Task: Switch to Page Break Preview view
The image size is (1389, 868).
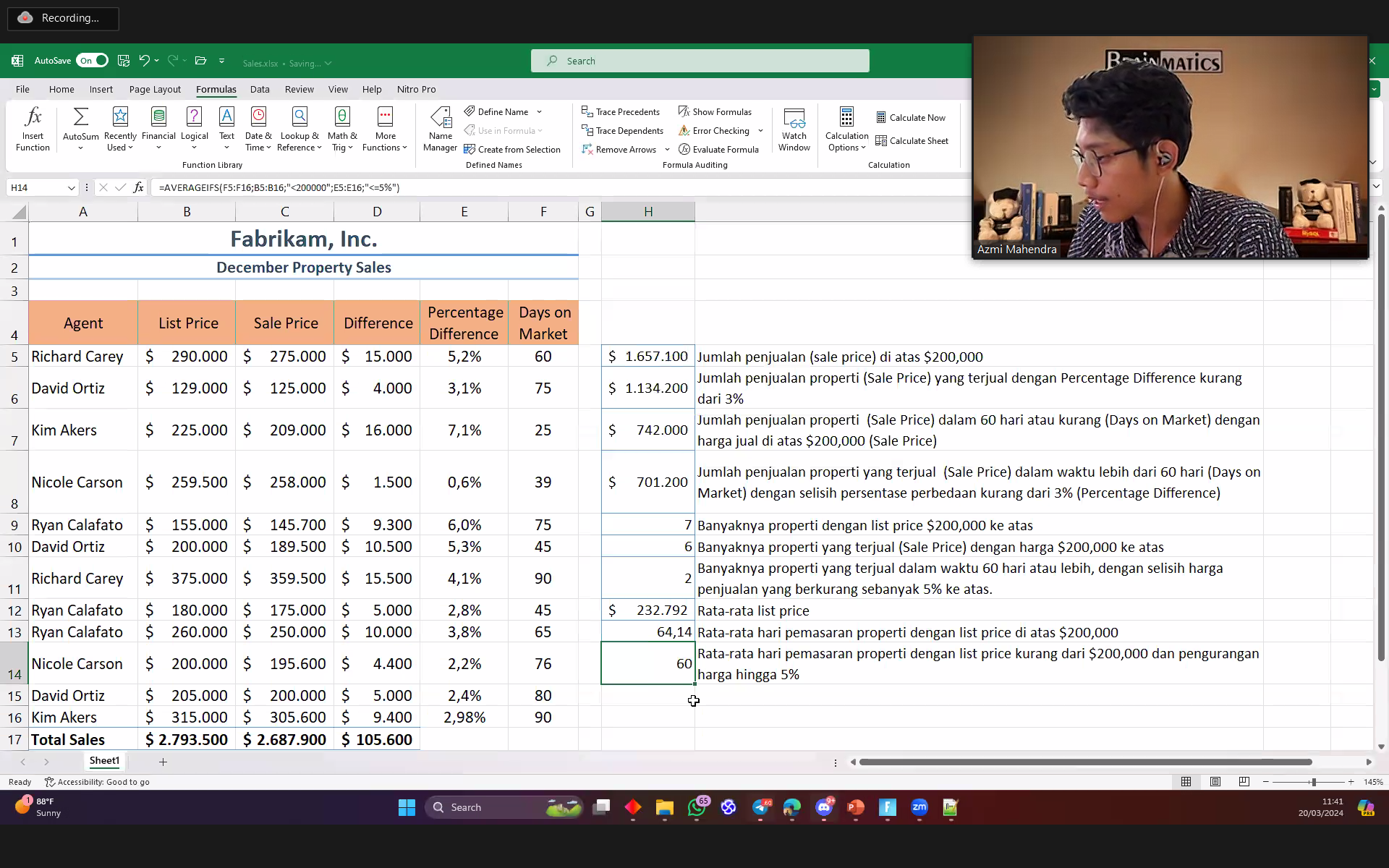Action: point(1244,782)
